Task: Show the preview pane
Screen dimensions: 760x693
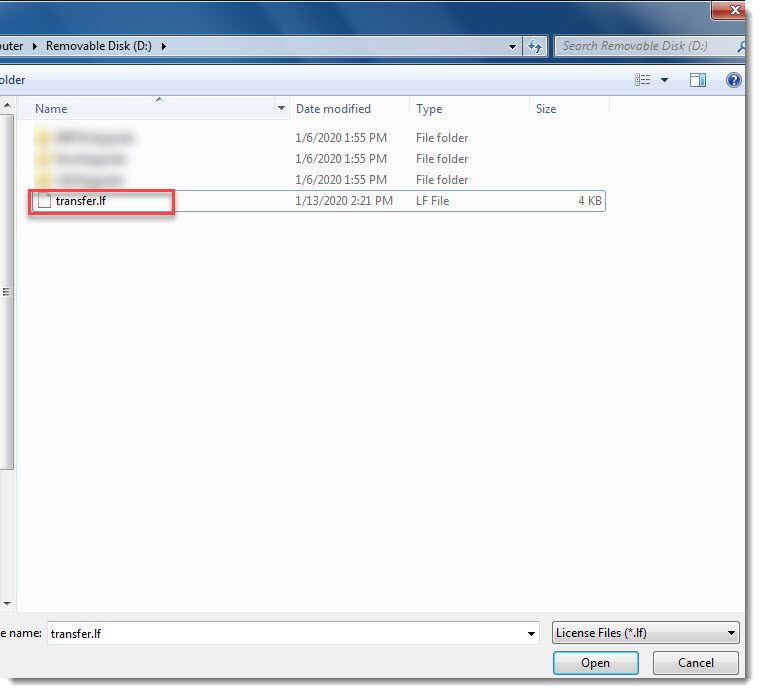Action: (698, 80)
